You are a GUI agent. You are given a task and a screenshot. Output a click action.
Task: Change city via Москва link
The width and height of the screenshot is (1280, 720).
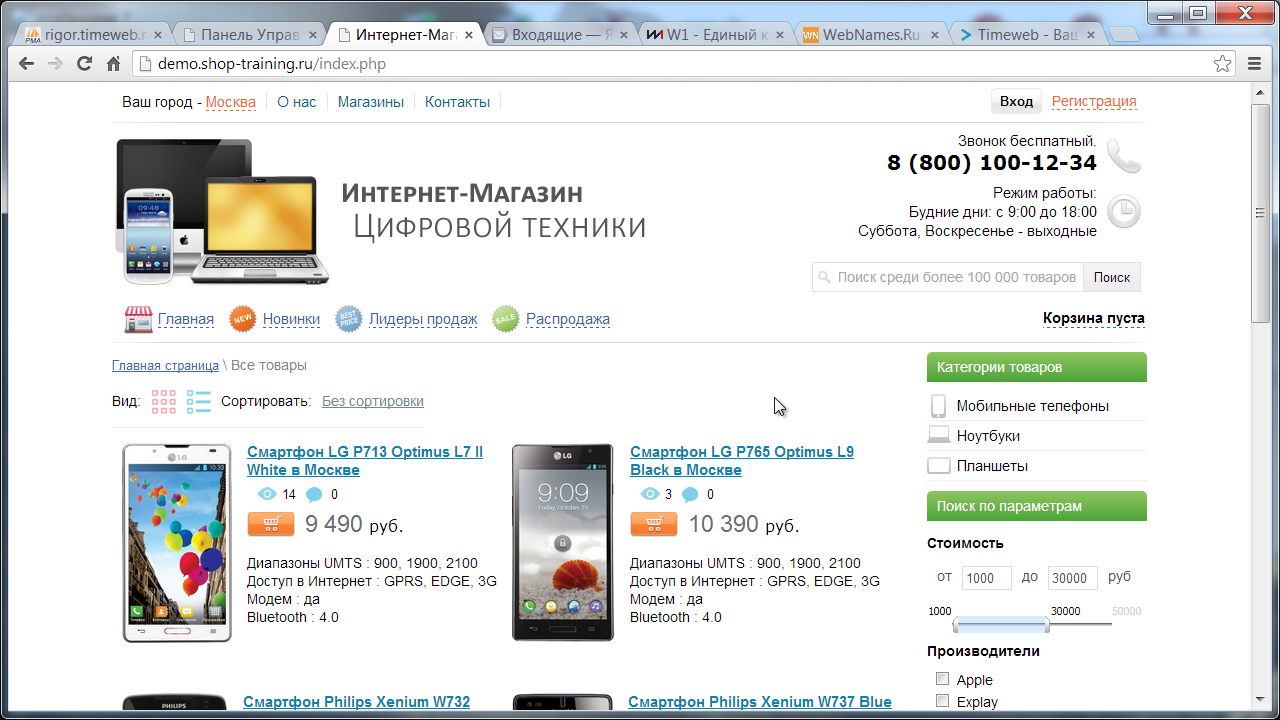coord(231,102)
